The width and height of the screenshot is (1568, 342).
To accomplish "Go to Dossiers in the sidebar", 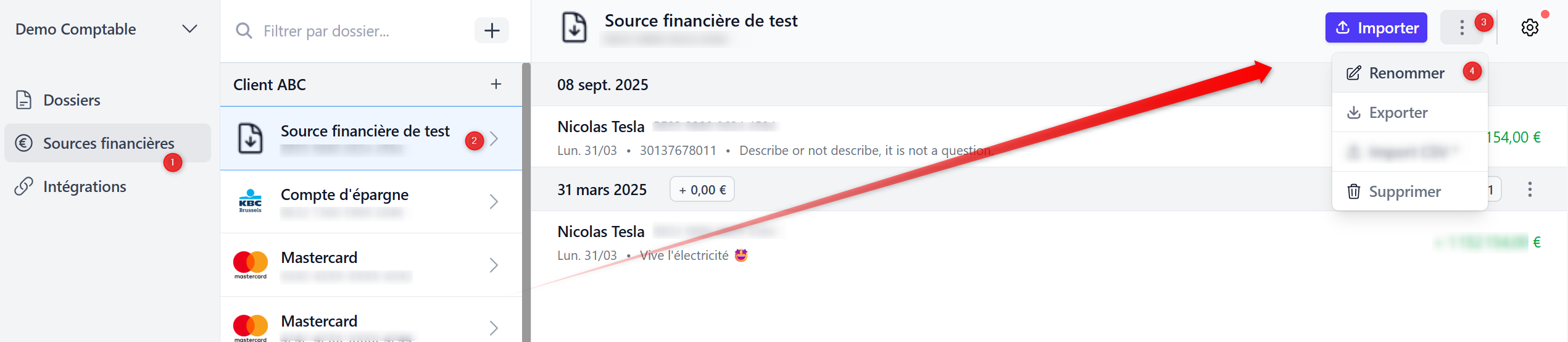I will pyautogui.click(x=72, y=100).
